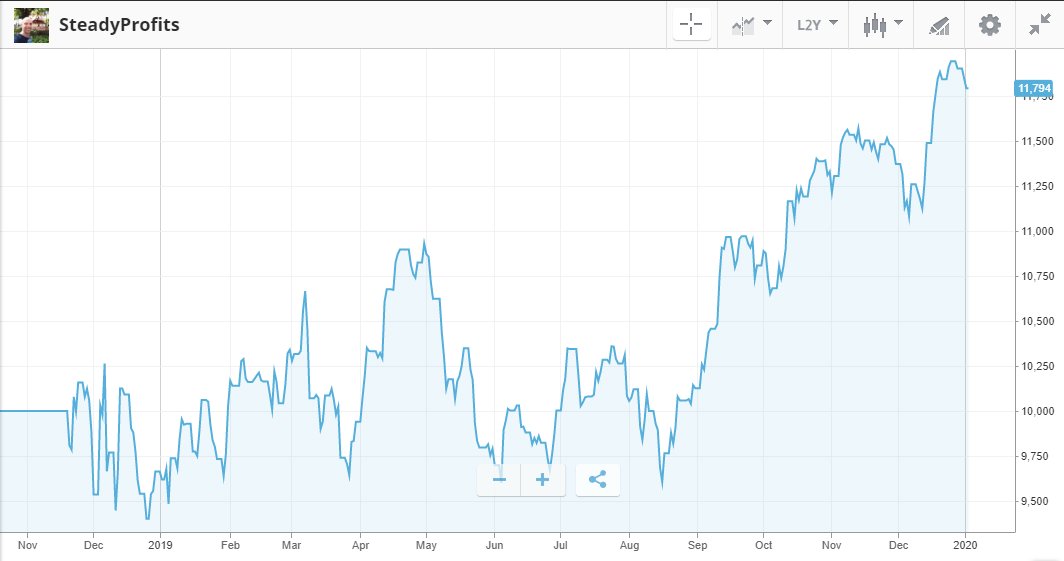Collapse the chart from fullscreen
Screen dimensions: 1064x561
click(x=1040, y=25)
